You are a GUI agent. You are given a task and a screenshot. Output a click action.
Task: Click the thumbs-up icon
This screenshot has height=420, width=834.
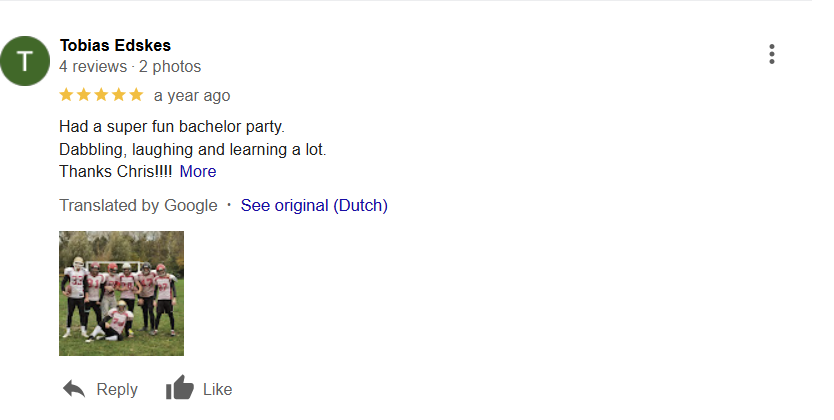[179, 389]
